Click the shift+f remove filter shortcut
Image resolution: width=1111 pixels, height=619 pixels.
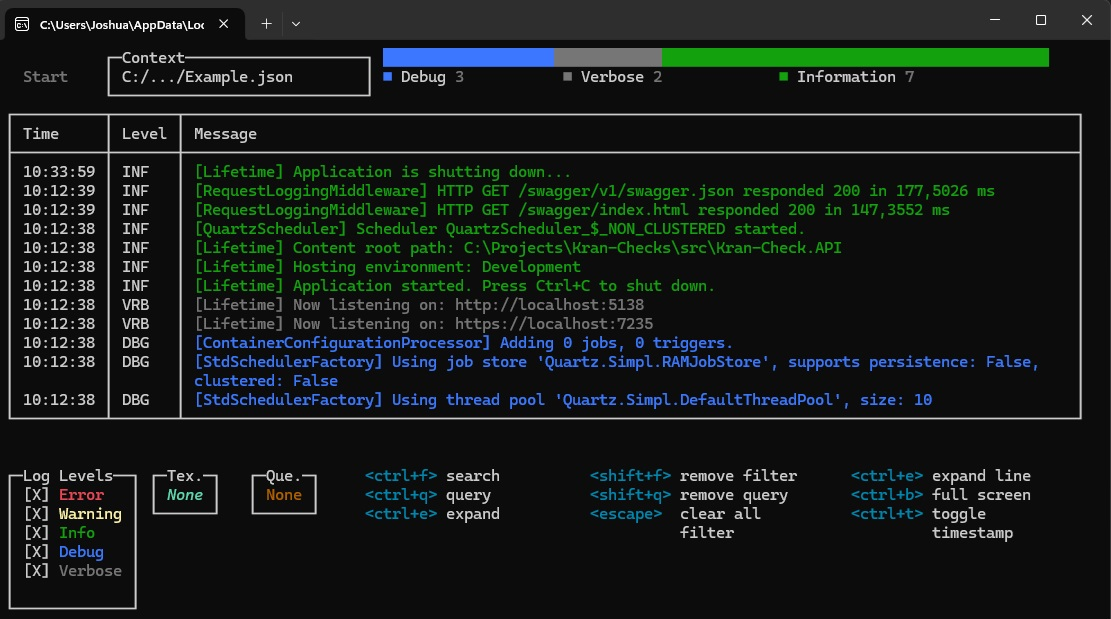[x=694, y=476]
